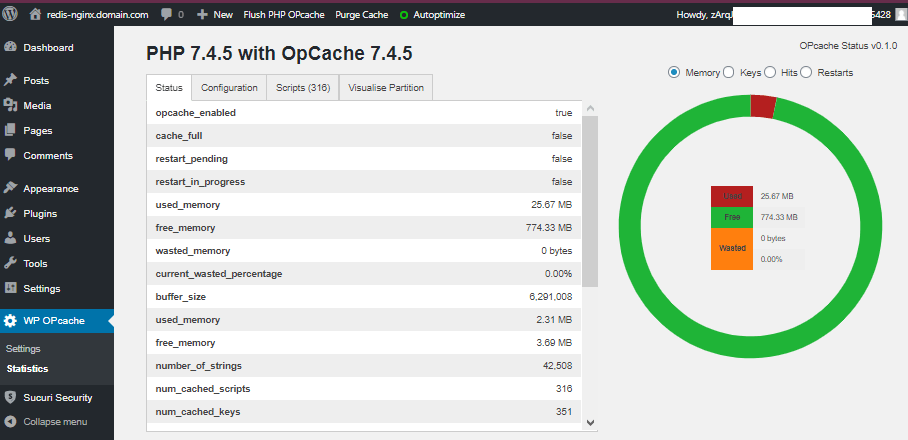The height and width of the screenshot is (440, 908).
Task: Click the Comments speech bubble sidebar icon
Action: [10, 155]
